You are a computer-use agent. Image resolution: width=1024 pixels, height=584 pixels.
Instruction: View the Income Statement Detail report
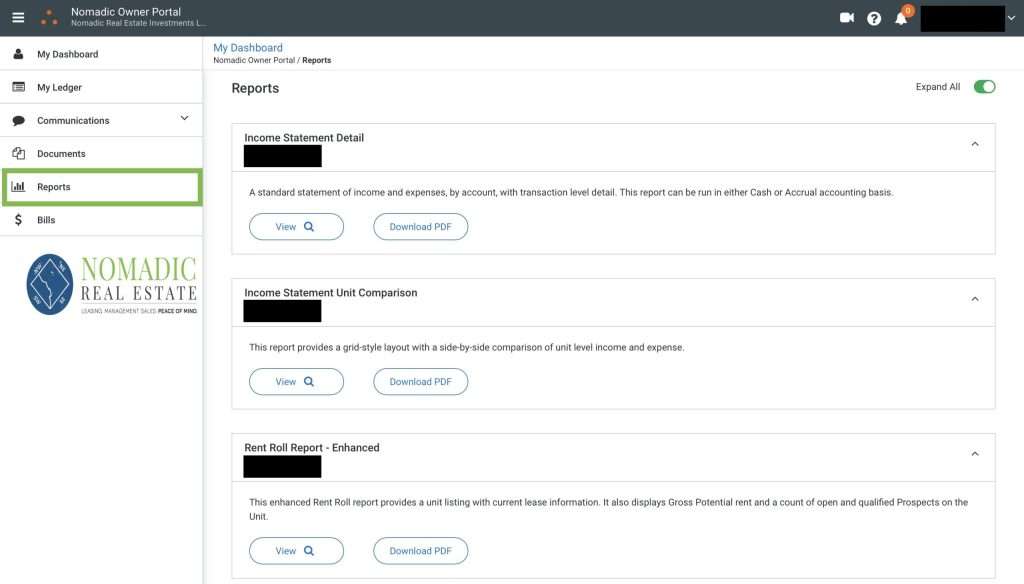[296, 227]
